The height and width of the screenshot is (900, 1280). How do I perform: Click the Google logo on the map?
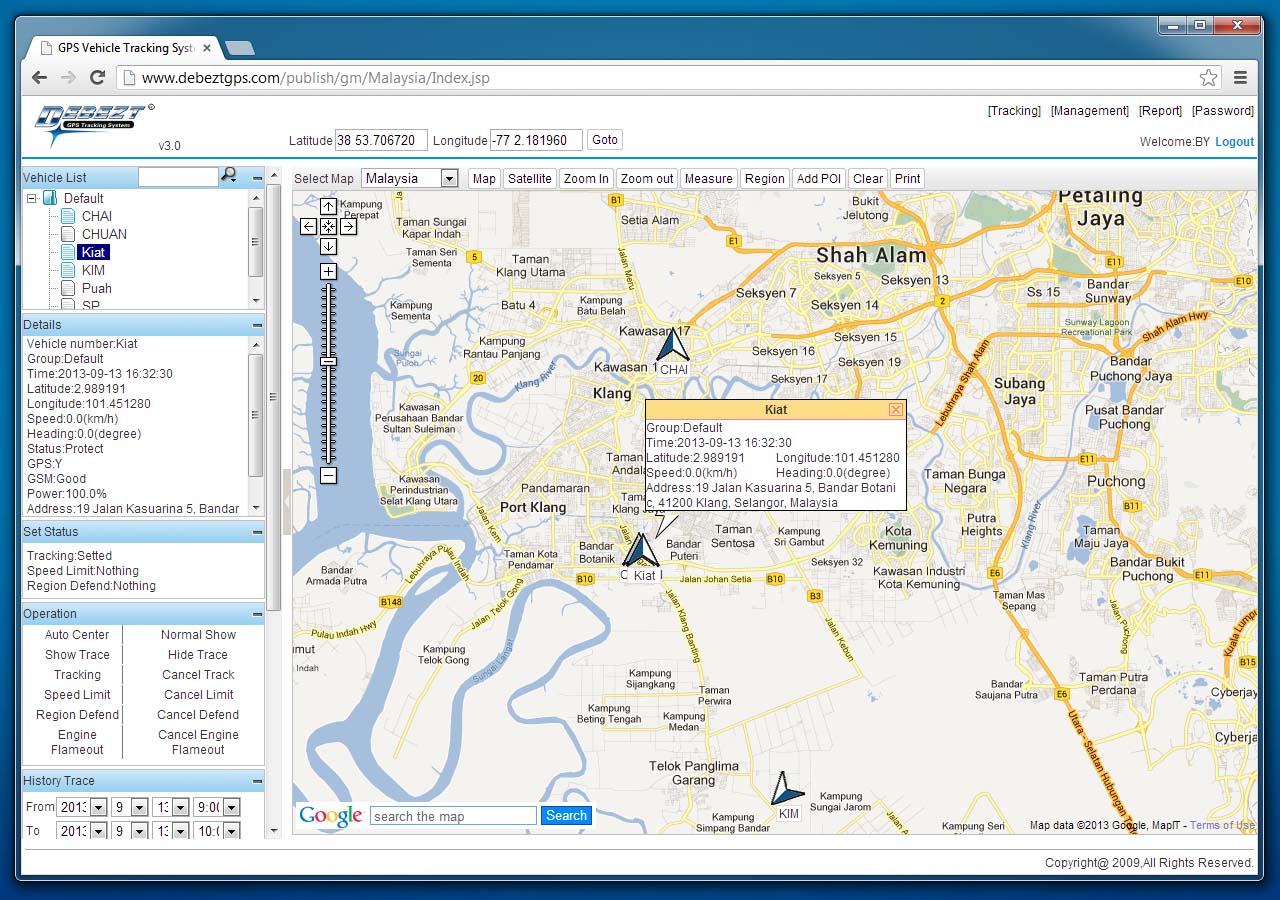(x=330, y=816)
